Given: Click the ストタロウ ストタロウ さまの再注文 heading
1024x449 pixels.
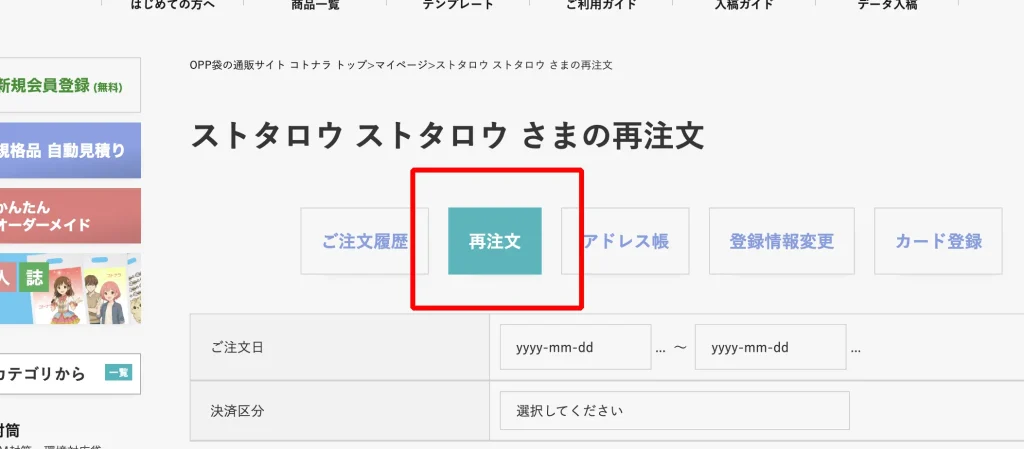Looking at the screenshot, I should point(447,136).
